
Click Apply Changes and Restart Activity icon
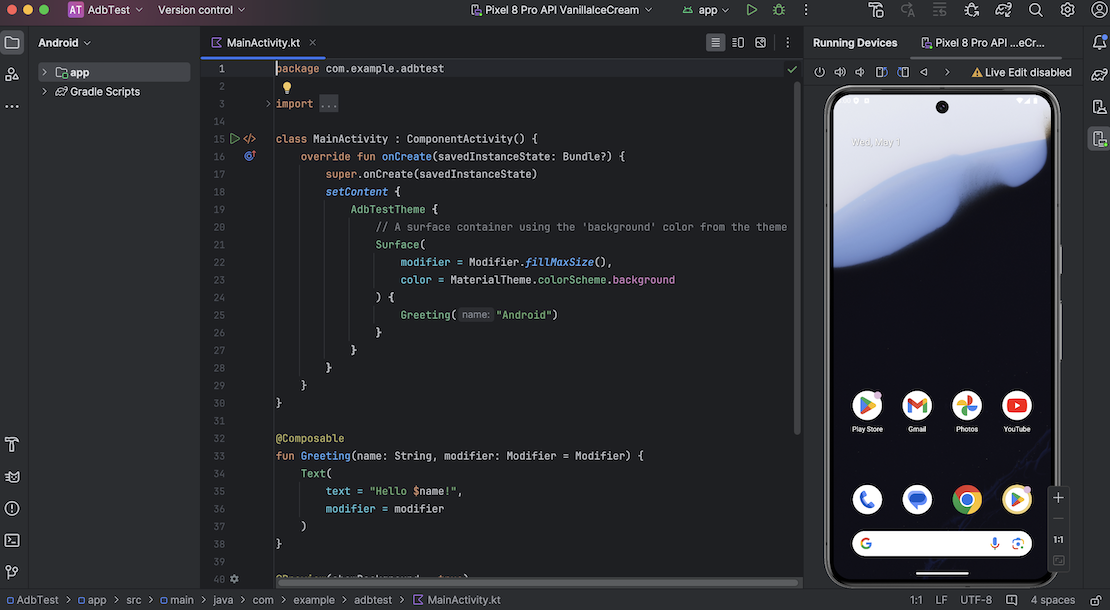(908, 10)
